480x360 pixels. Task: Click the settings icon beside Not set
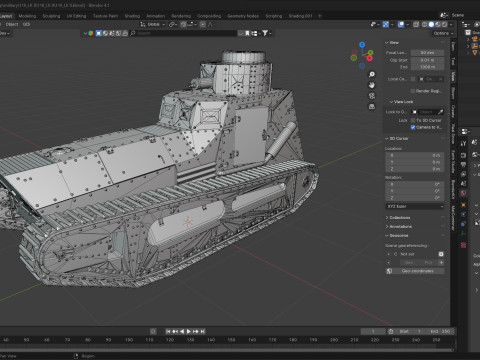point(441,254)
